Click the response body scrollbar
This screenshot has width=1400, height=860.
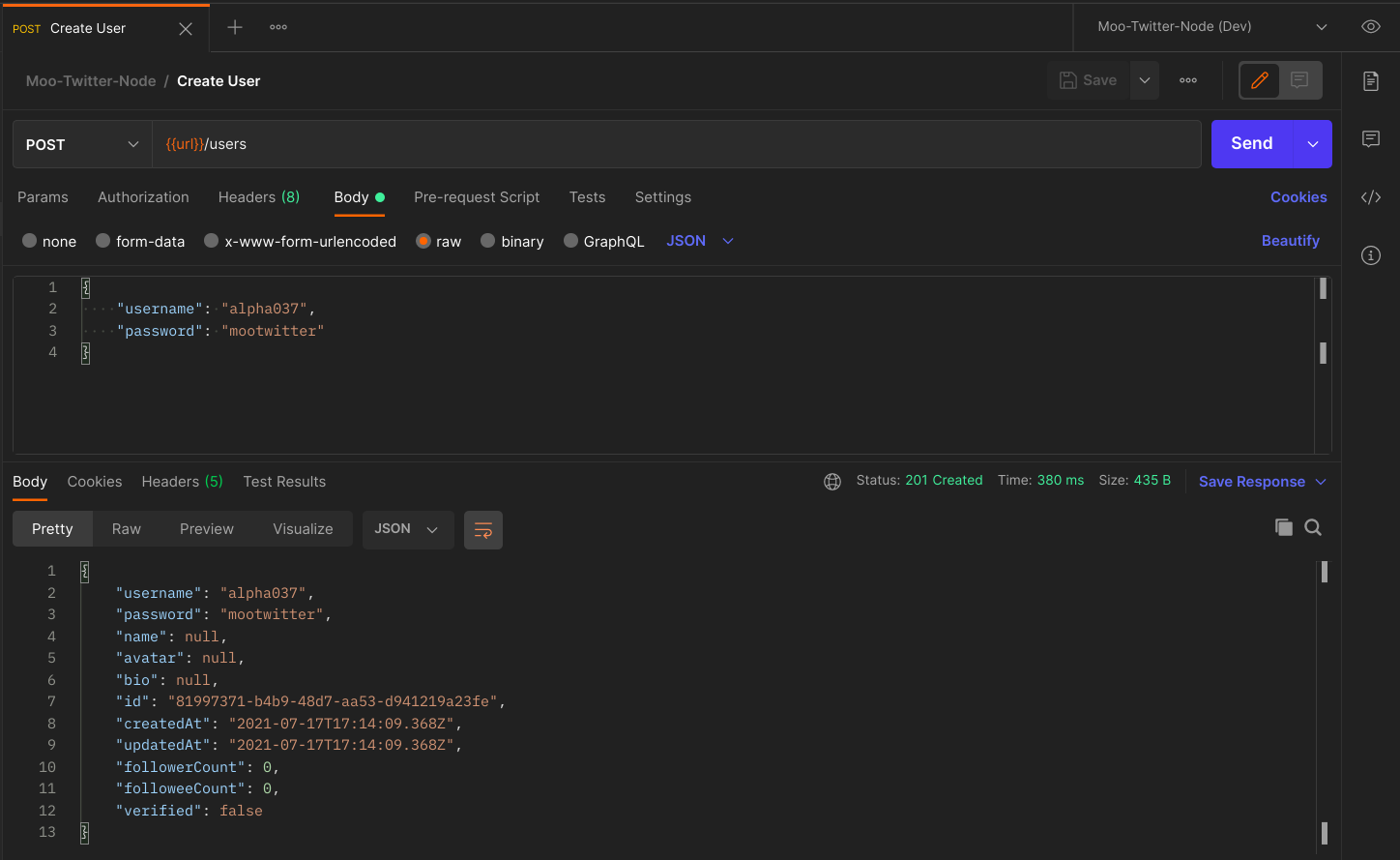point(1324,701)
